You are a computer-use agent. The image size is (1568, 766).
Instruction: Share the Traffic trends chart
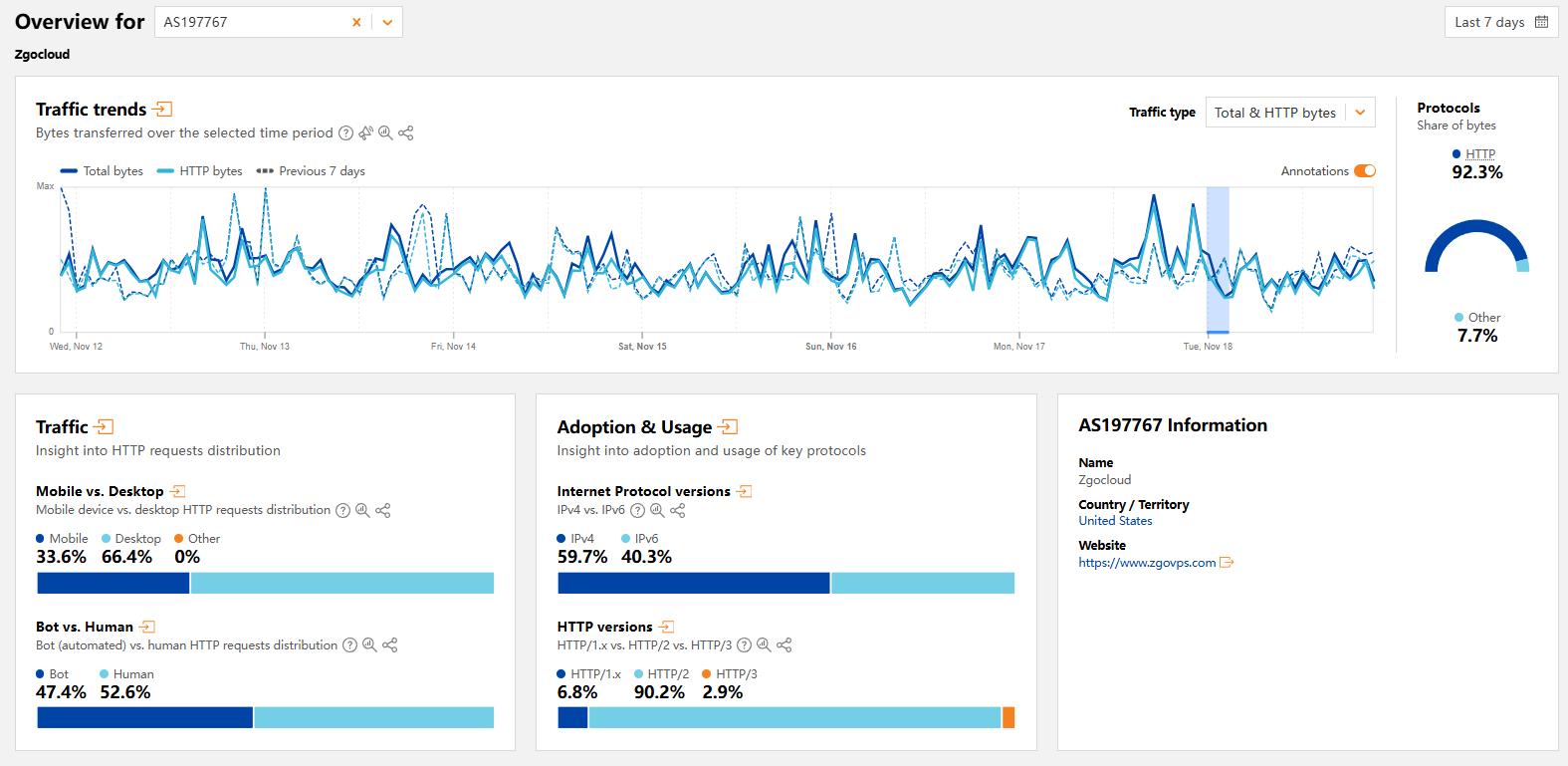point(406,133)
